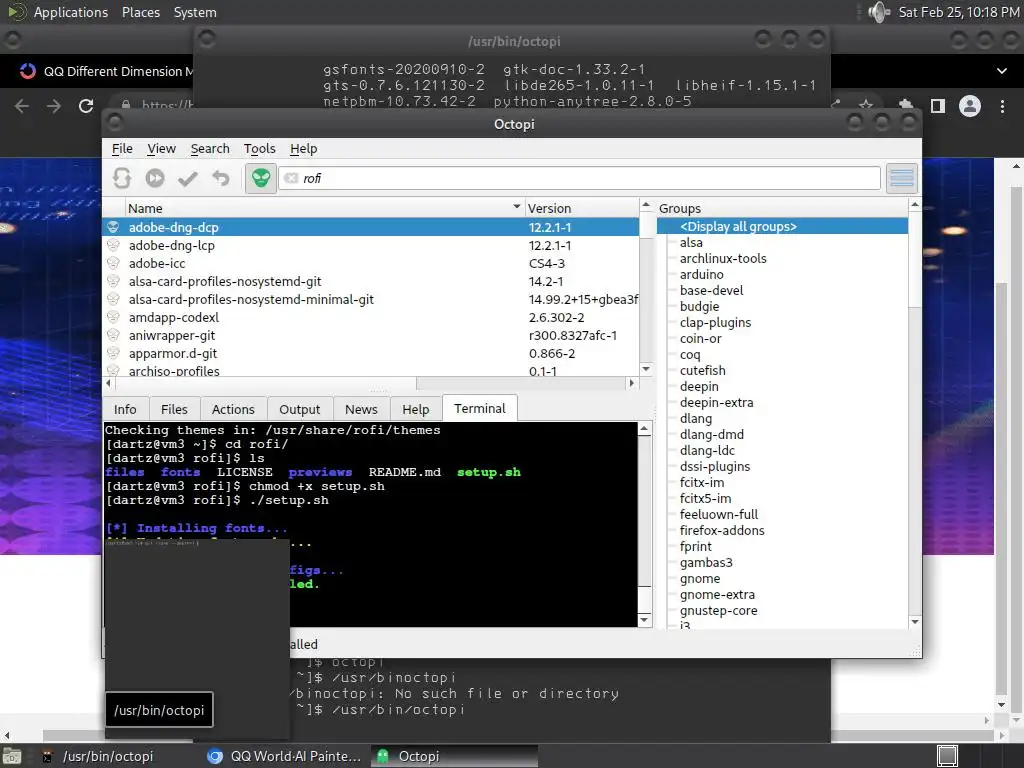Screen dimensions: 1024x768
Task: Open the File menu in Octopi
Action: coord(122,149)
